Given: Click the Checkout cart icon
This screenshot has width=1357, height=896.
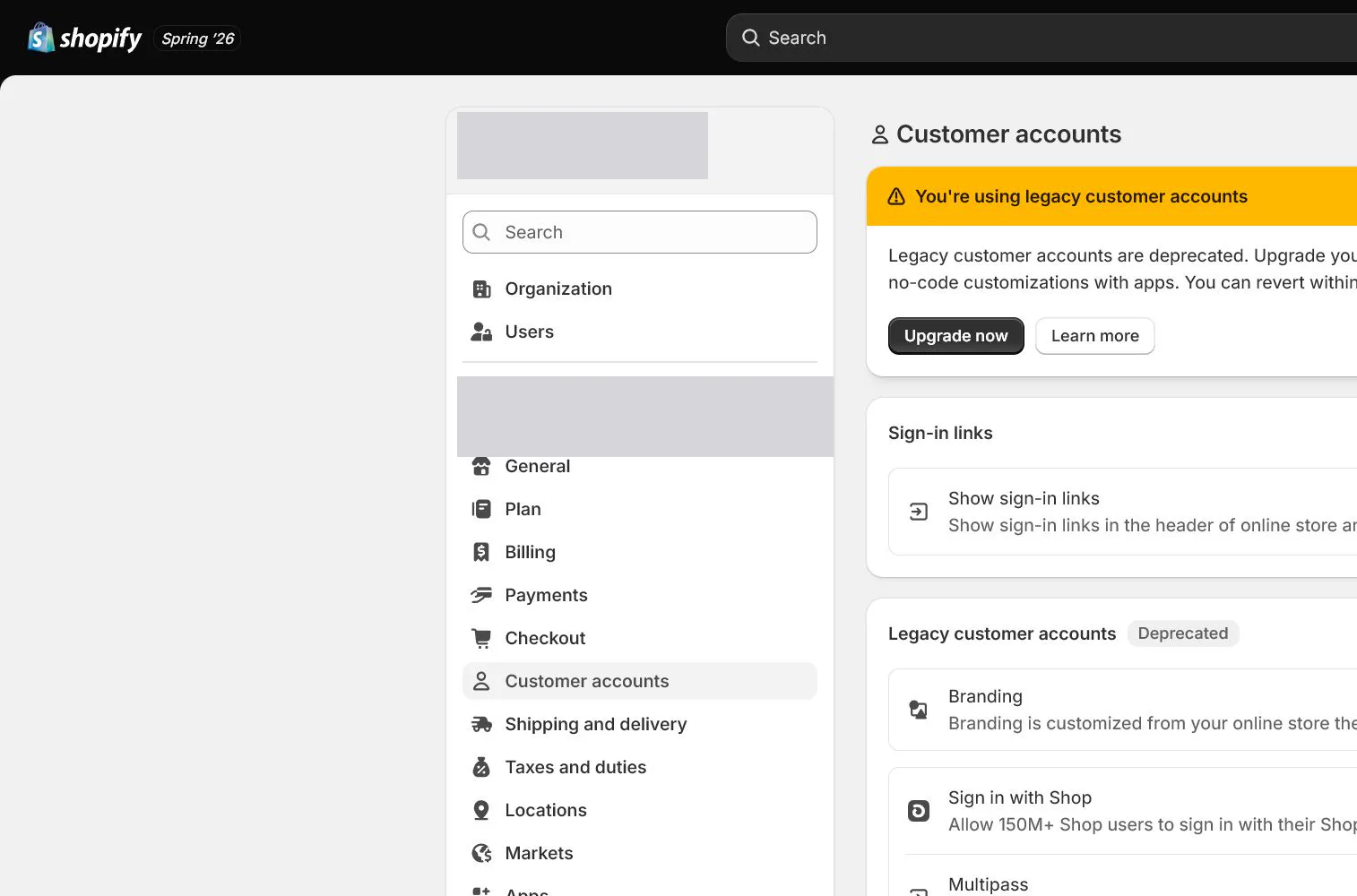Looking at the screenshot, I should [481, 638].
